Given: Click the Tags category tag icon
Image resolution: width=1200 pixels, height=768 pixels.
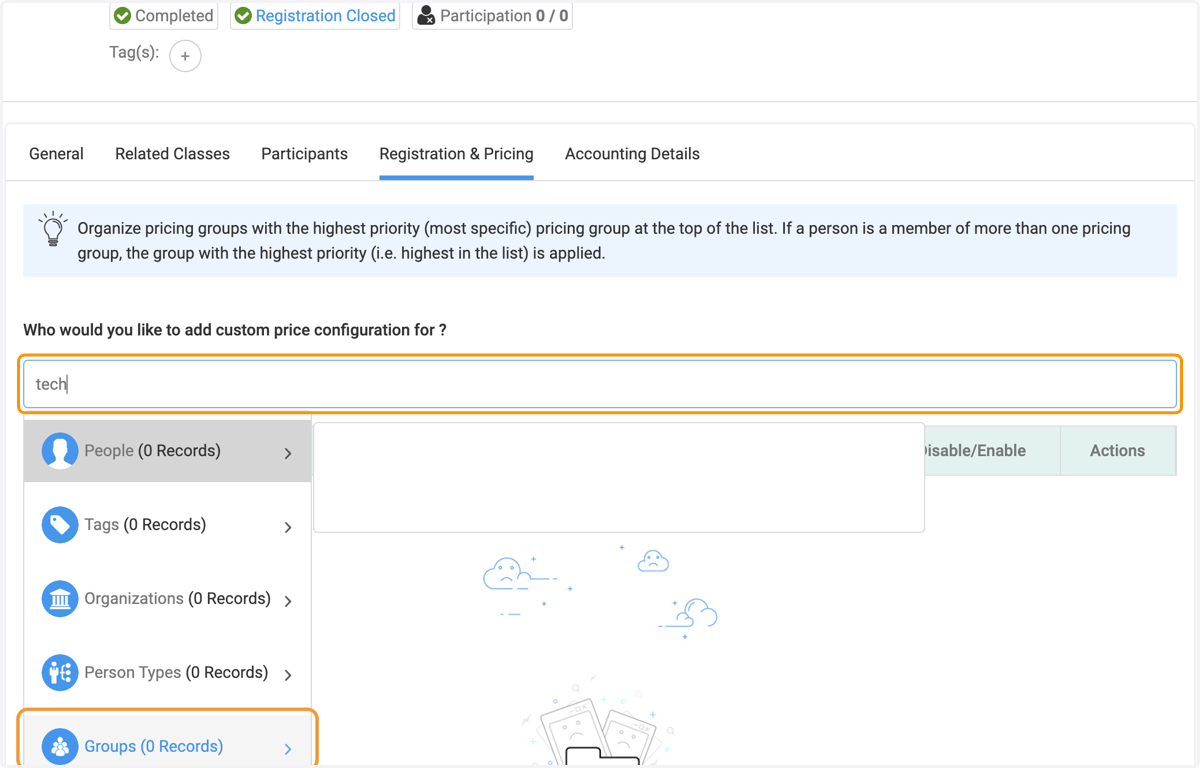Looking at the screenshot, I should click(x=60, y=525).
